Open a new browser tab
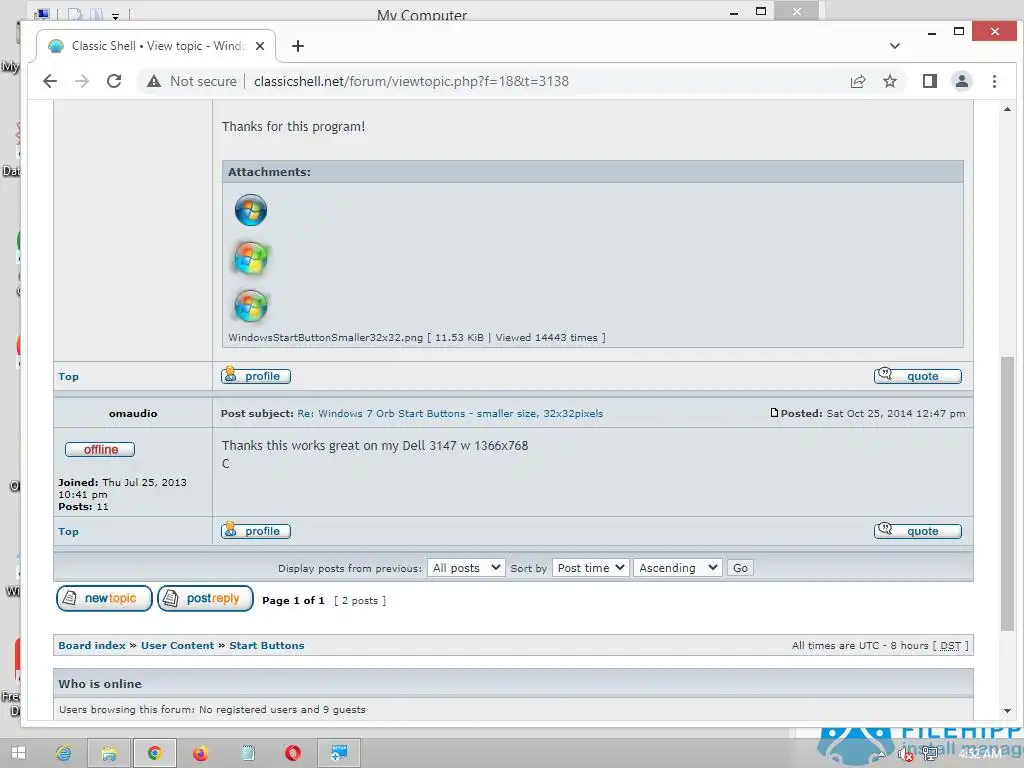The width and height of the screenshot is (1024, 768). coord(298,46)
